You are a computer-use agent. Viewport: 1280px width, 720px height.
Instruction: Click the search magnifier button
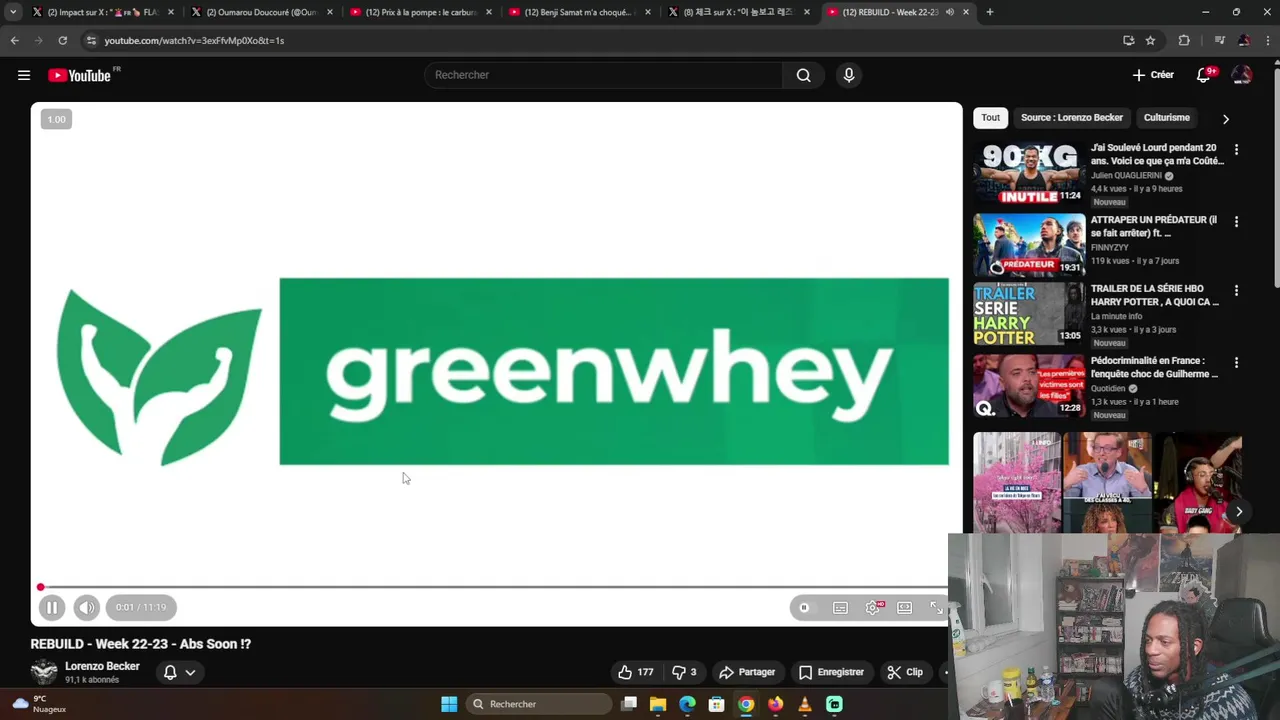coord(803,75)
